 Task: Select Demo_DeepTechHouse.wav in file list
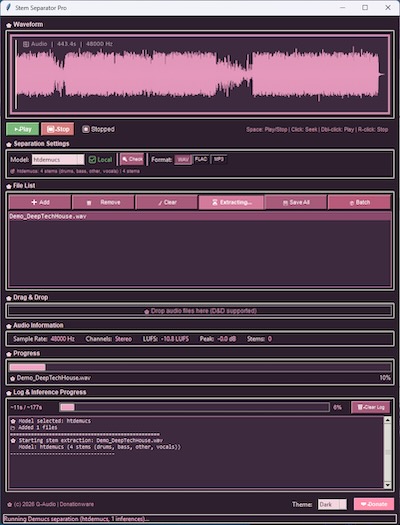click(200, 216)
